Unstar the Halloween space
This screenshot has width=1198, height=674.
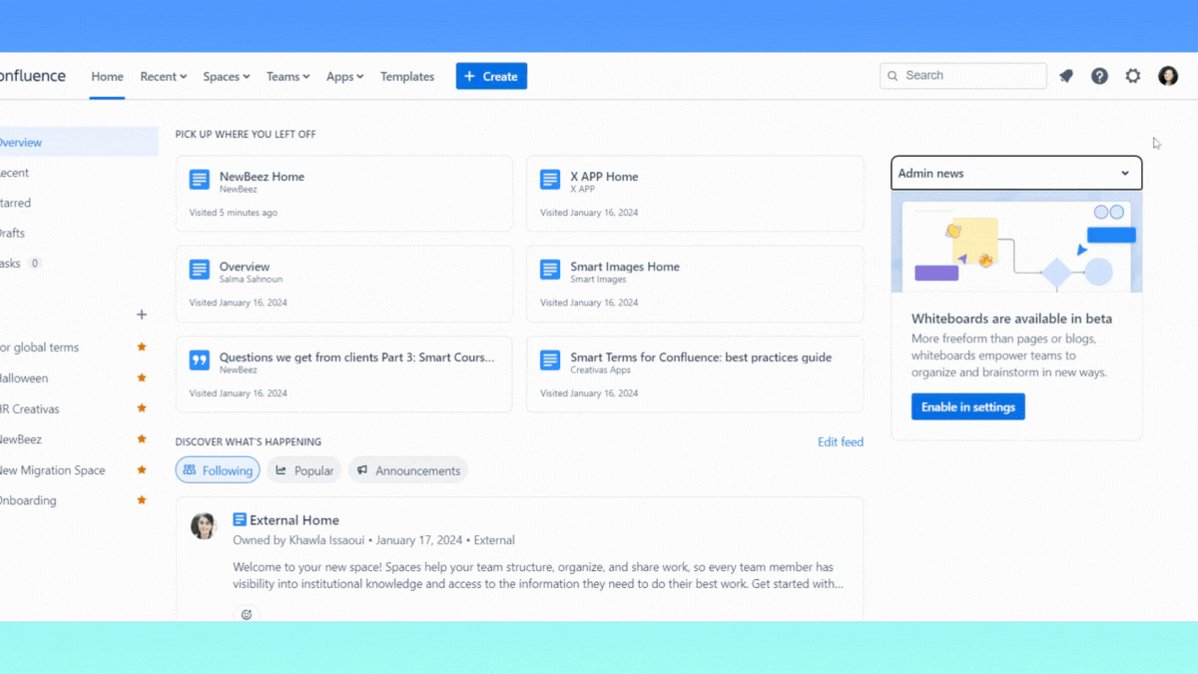coord(141,378)
